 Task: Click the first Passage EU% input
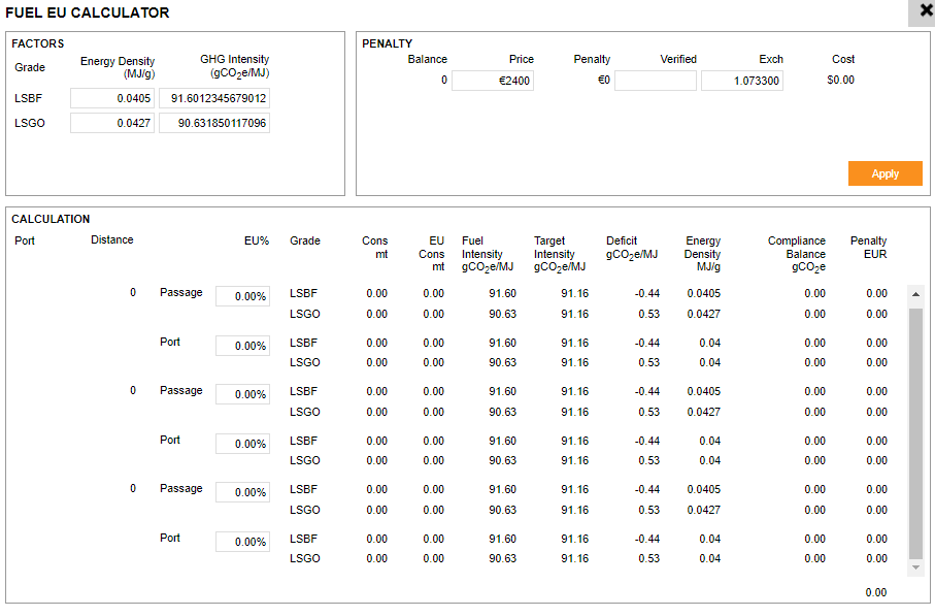tap(242, 297)
